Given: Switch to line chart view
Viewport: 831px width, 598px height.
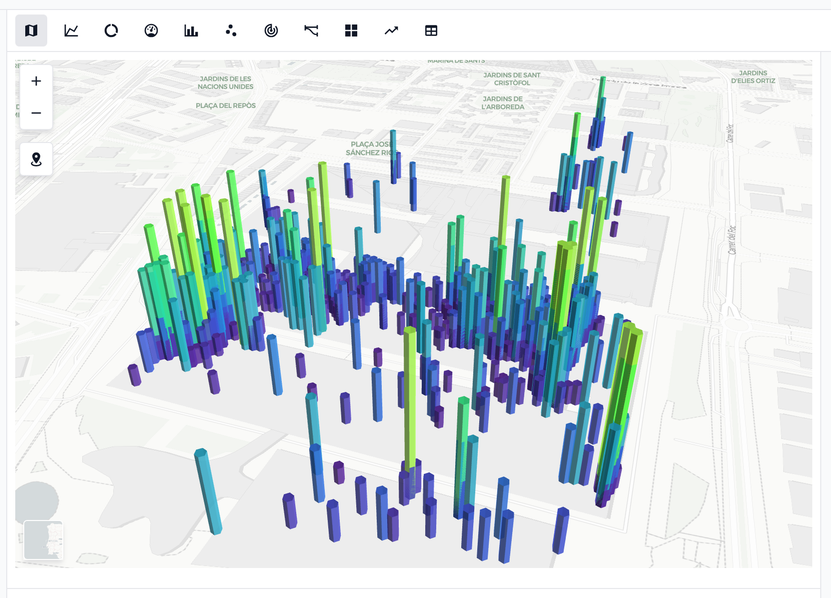Looking at the screenshot, I should (x=71, y=31).
